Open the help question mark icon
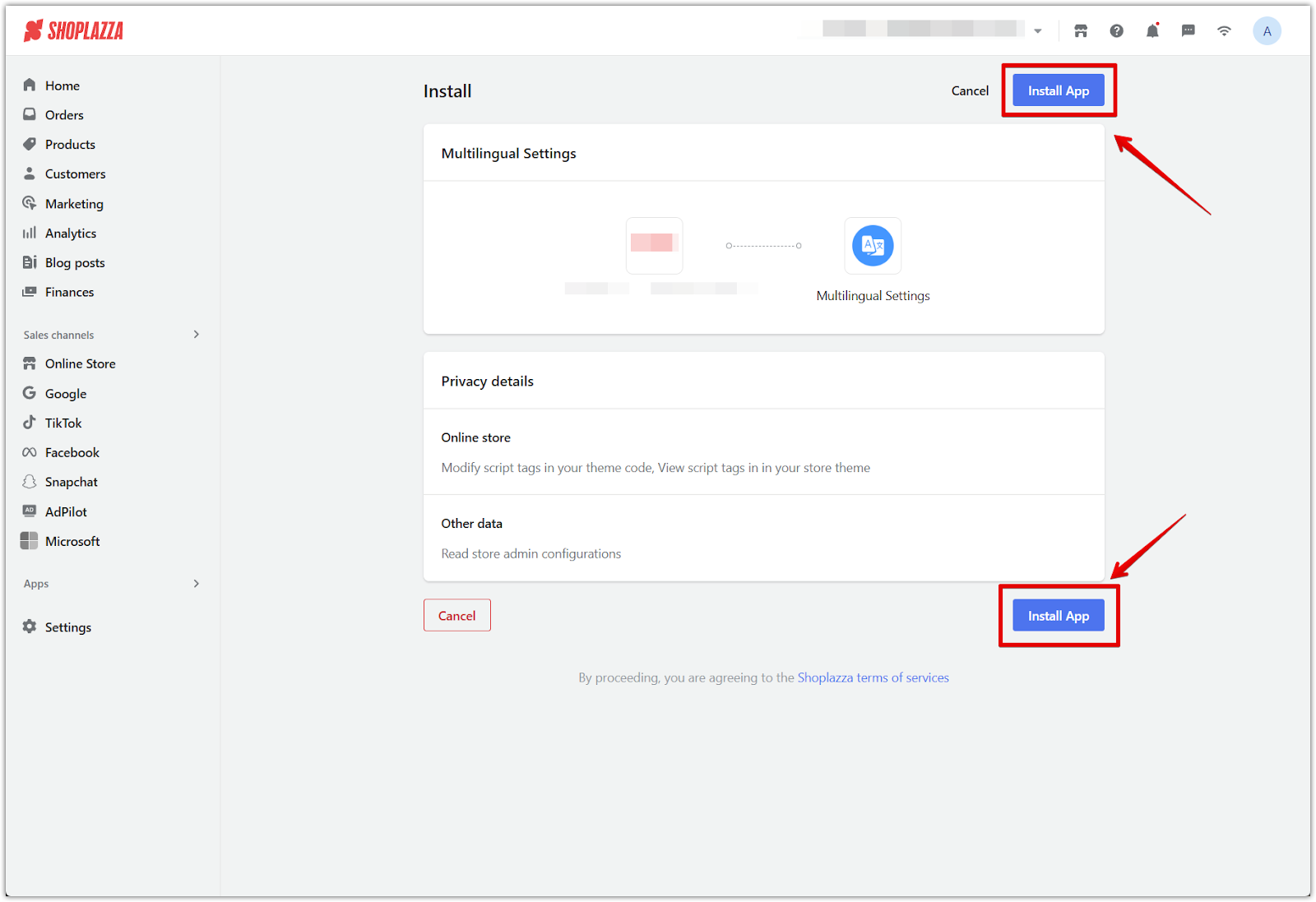Image resolution: width=1316 pixels, height=902 pixels. (x=1116, y=31)
